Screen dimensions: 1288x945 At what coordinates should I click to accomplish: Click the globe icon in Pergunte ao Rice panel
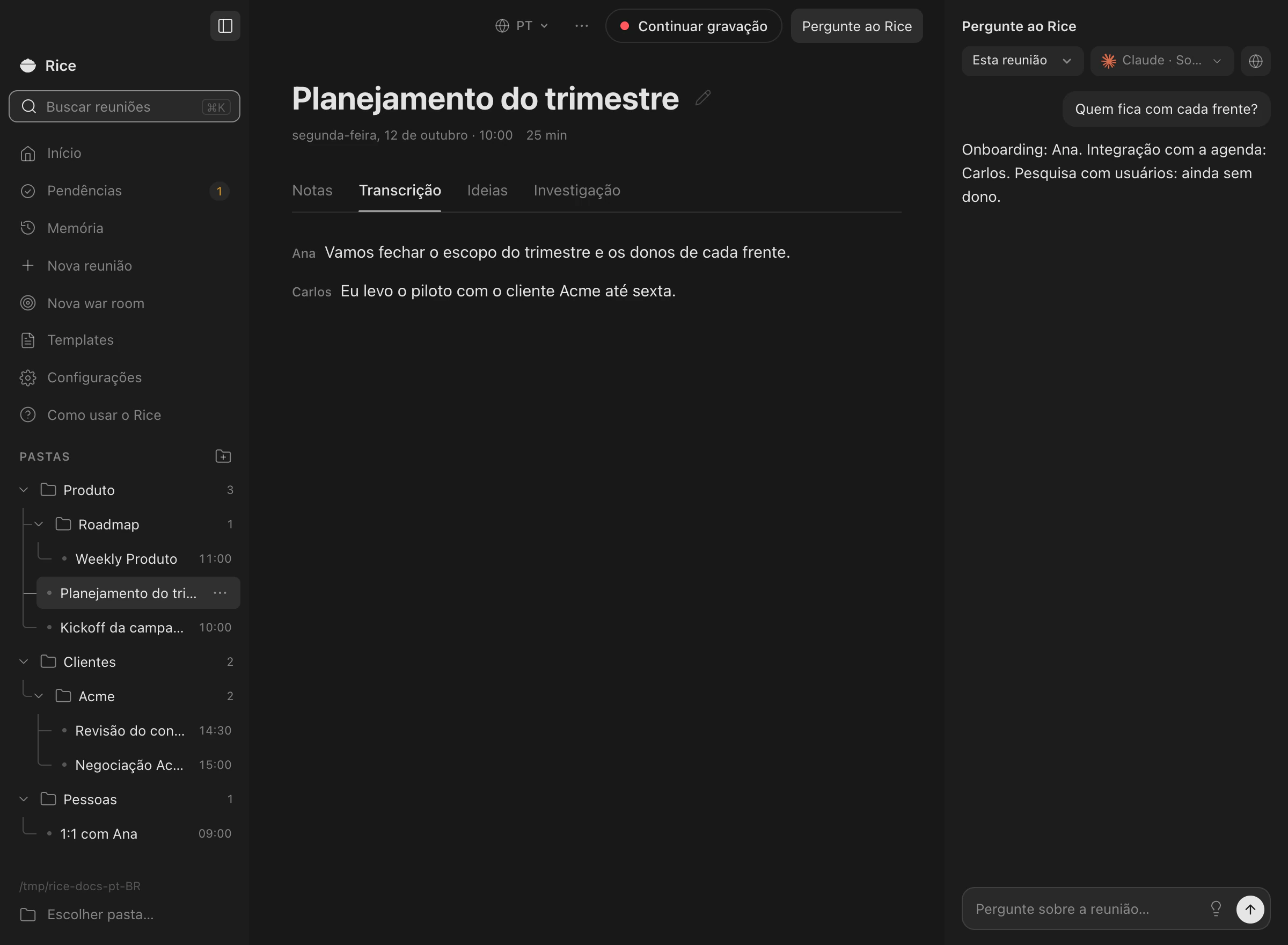1255,61
